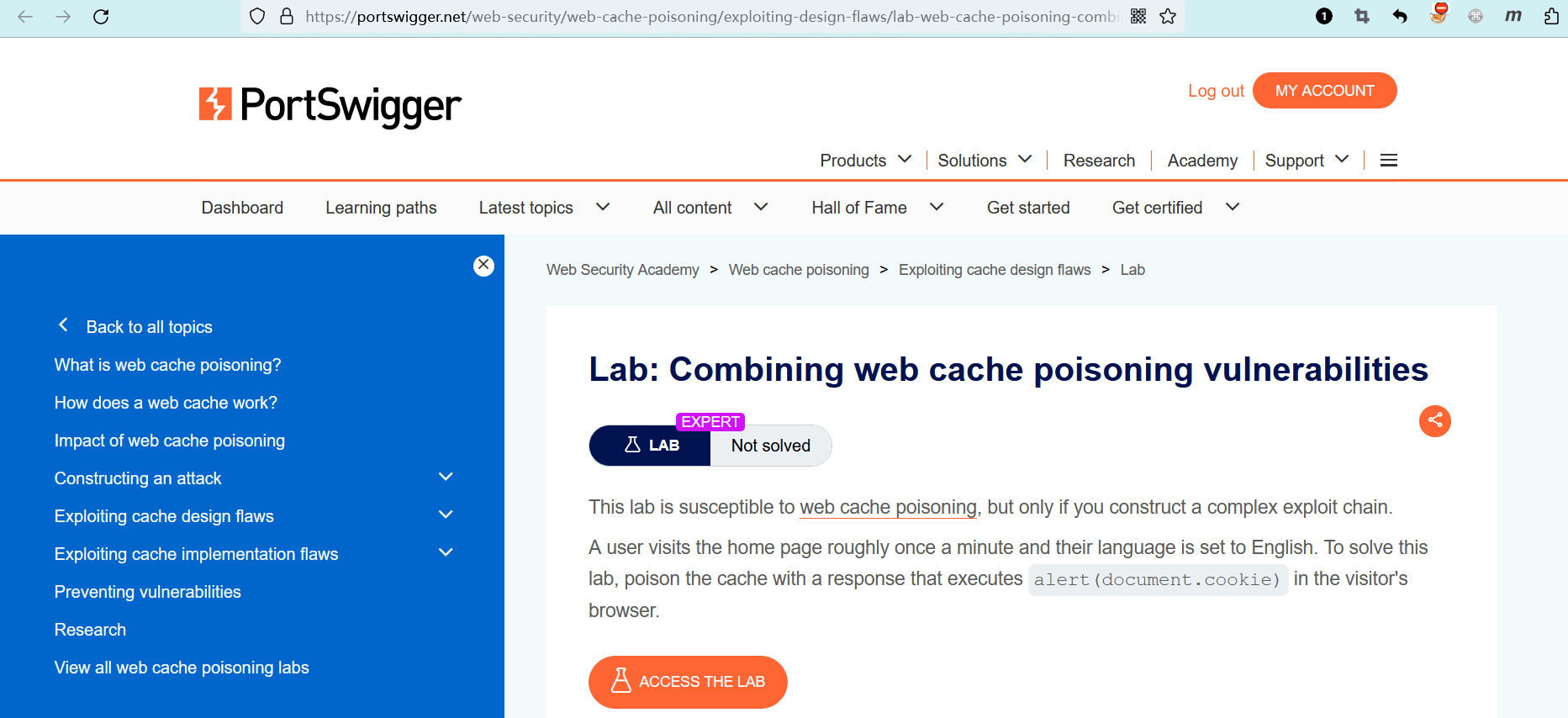1568x718 pixels.
Task: Expand the Constructing an attack section
Action: [446, 478]
